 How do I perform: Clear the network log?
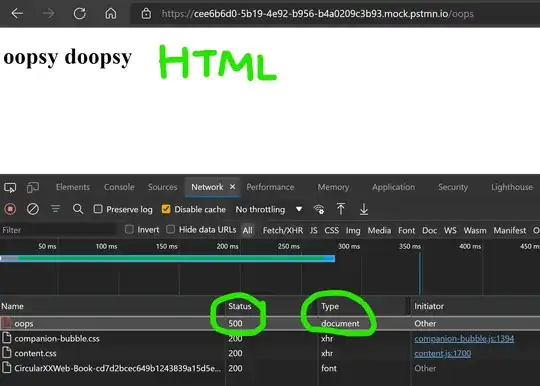pyautogui.click(x=33, y=209)
